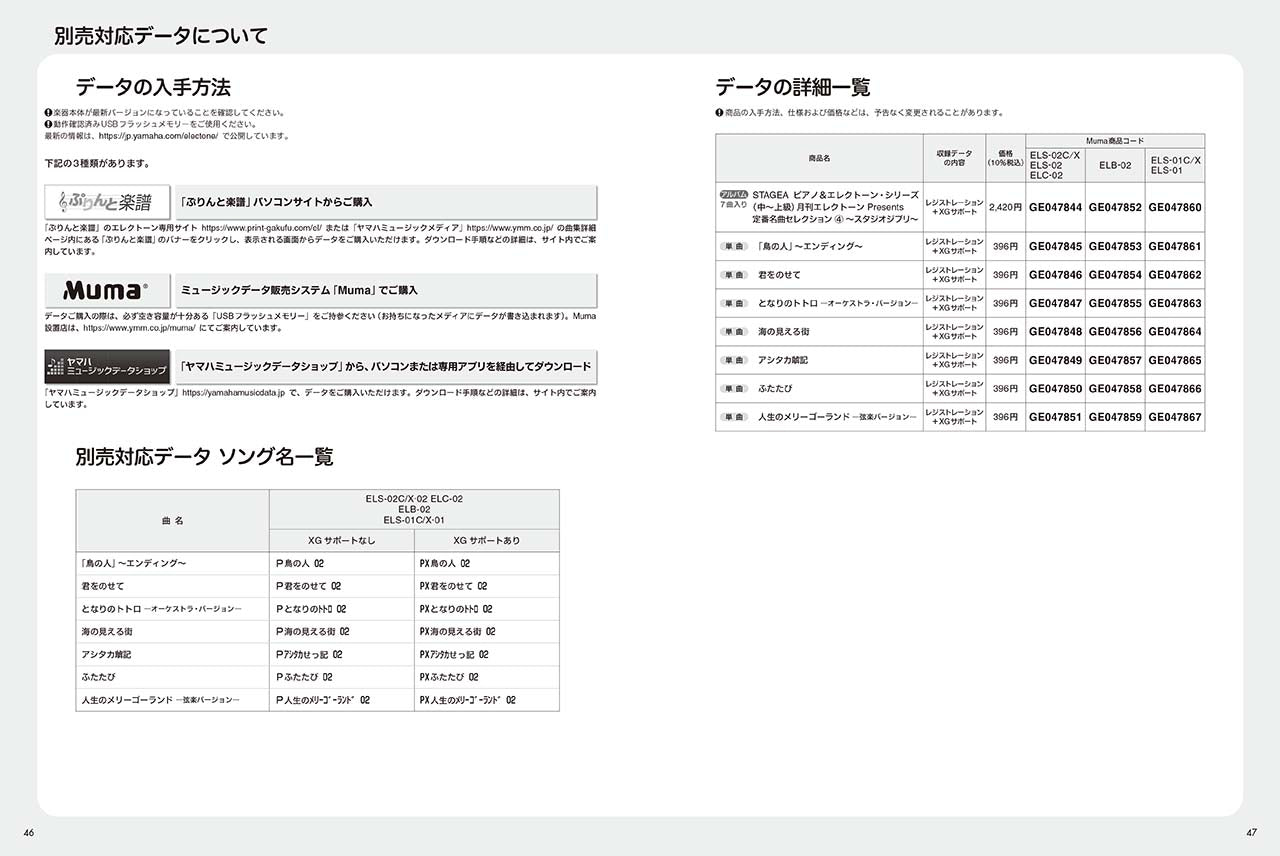Image resolution: width=1280 pixels, height=856 pixels.
Task: Click product code GE047851
Action: tap(1055, 417)
